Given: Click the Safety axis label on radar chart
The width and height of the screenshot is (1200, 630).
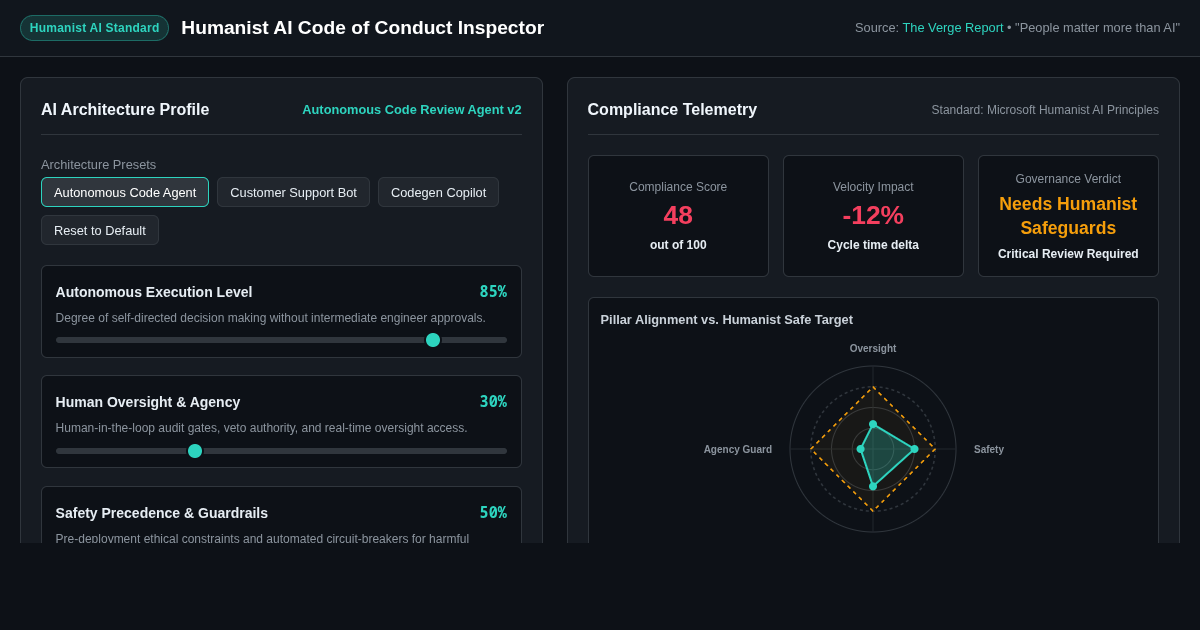Looking at the screenshot, I should 989,450.
